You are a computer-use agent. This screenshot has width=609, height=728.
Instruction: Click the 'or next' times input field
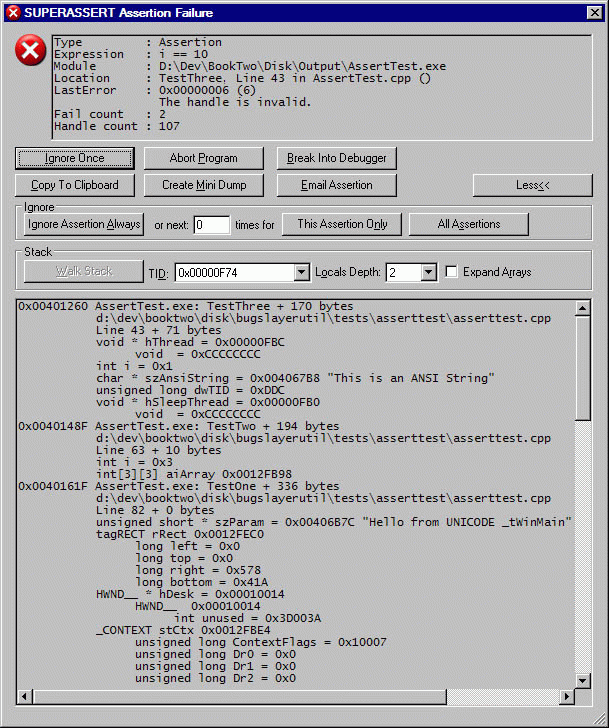point(211,225)
